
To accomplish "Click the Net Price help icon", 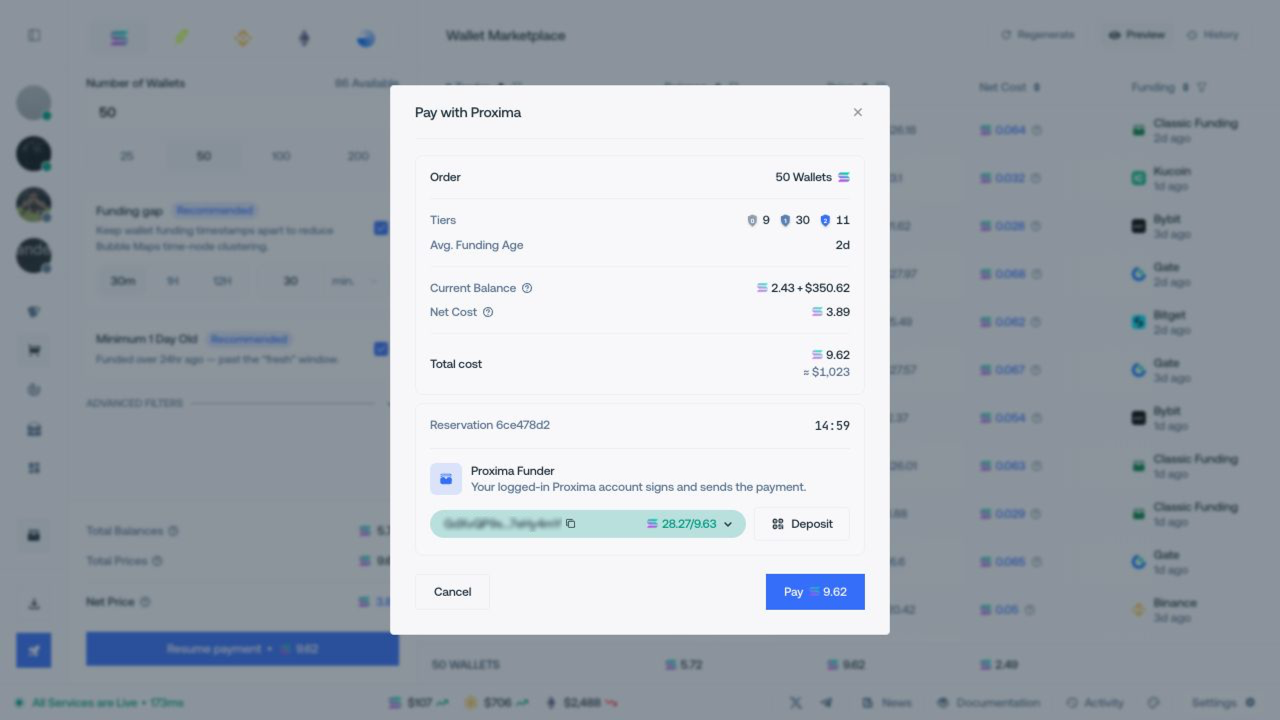I will tap(145, 602).
